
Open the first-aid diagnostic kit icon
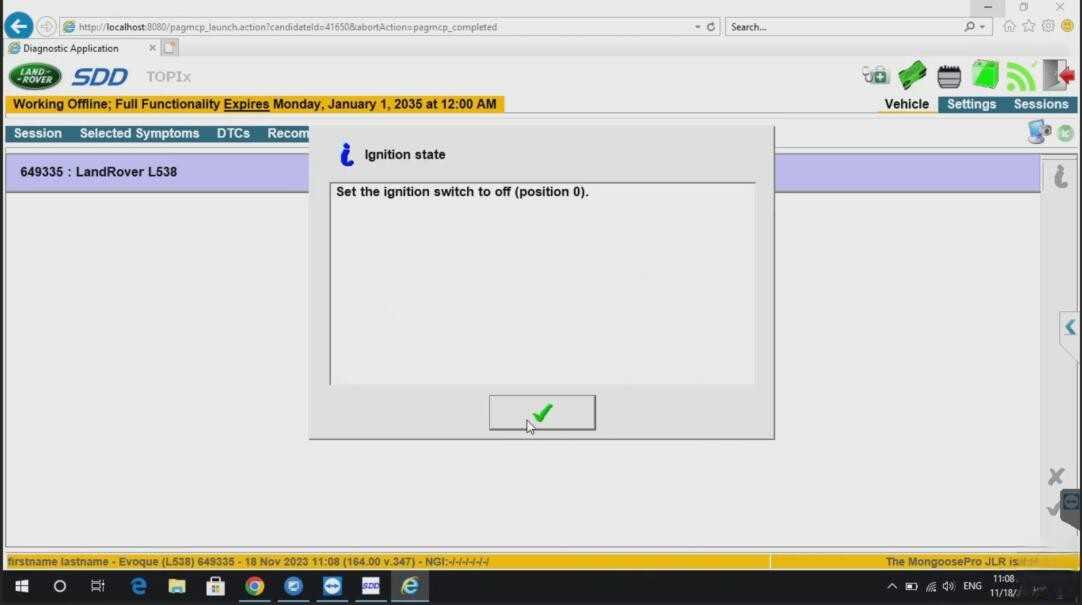pos(875,75)
